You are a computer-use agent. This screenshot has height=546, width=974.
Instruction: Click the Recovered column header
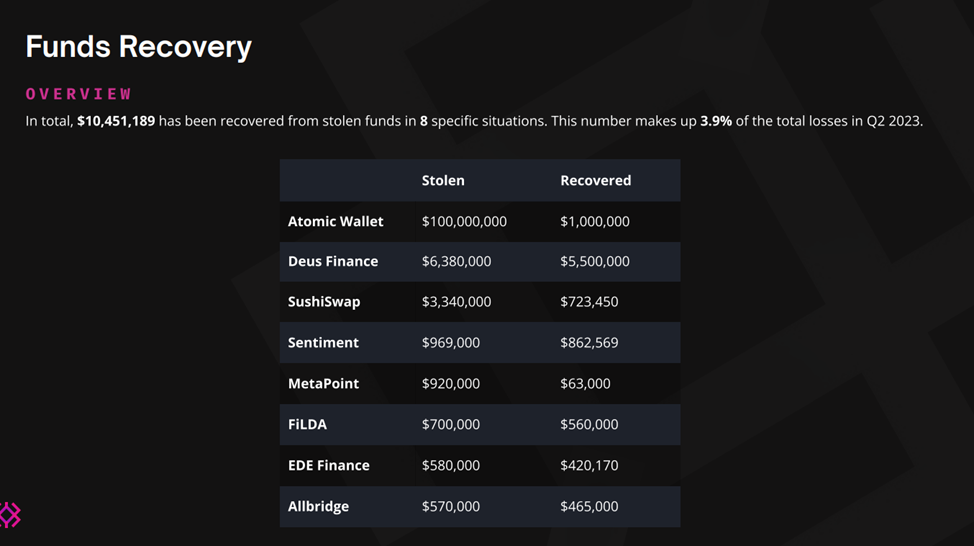click(595, 181)
